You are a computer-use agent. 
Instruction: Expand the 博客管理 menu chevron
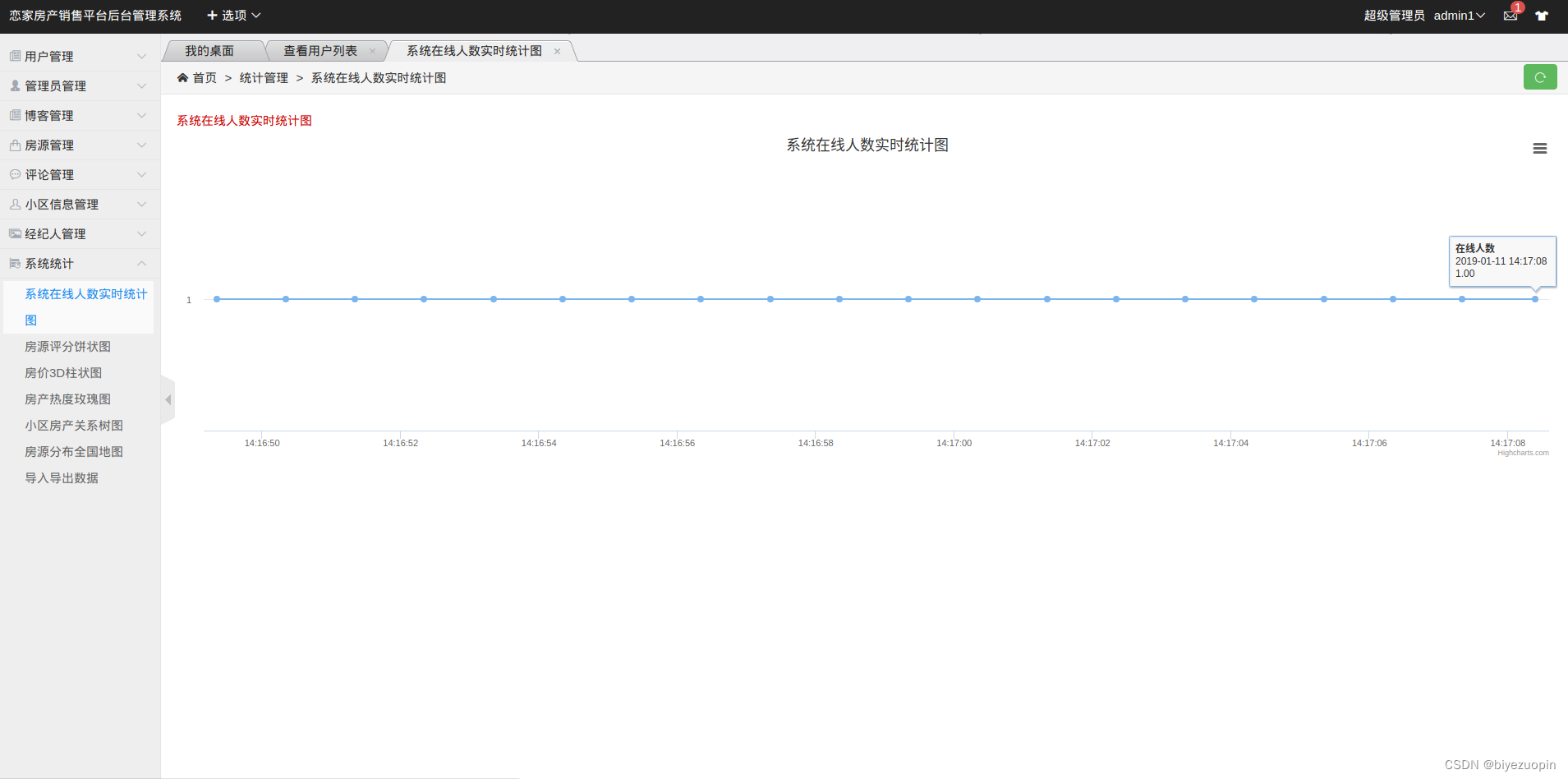coord(141,115)
